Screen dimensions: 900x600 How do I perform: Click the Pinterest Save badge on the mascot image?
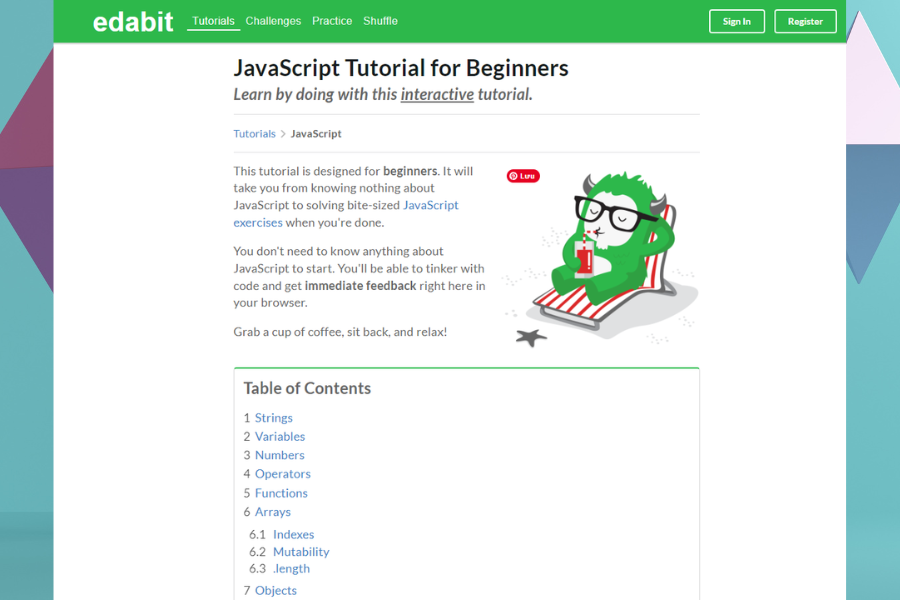click(x=523, y=176)
